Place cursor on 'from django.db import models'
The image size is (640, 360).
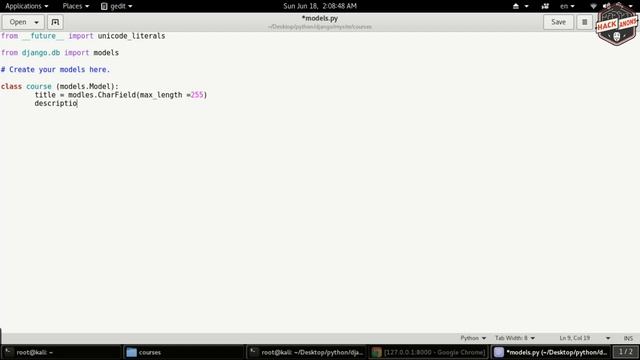[60, 53]
